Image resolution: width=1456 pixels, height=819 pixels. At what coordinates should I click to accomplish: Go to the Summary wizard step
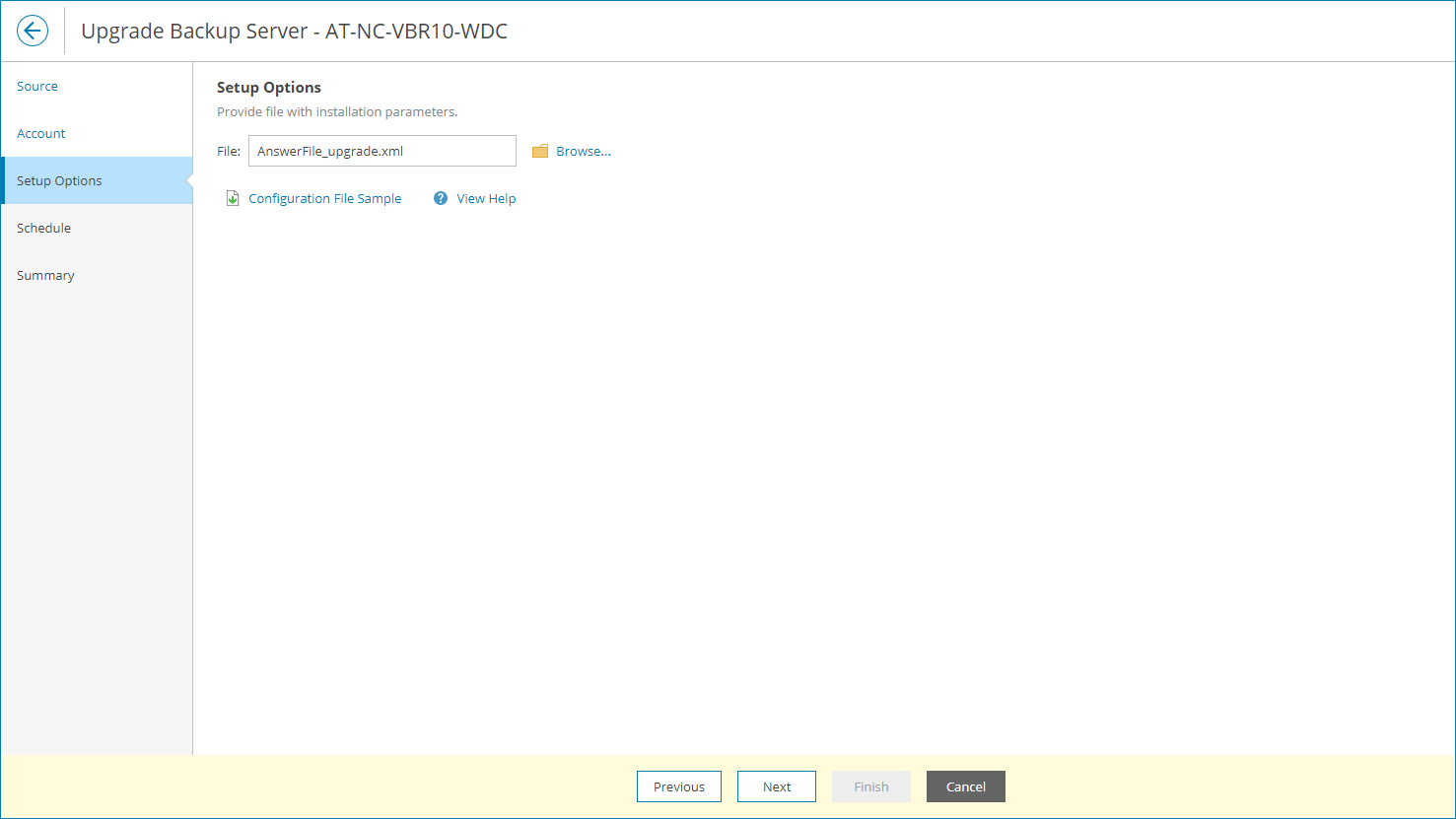(x=45, y=275)
